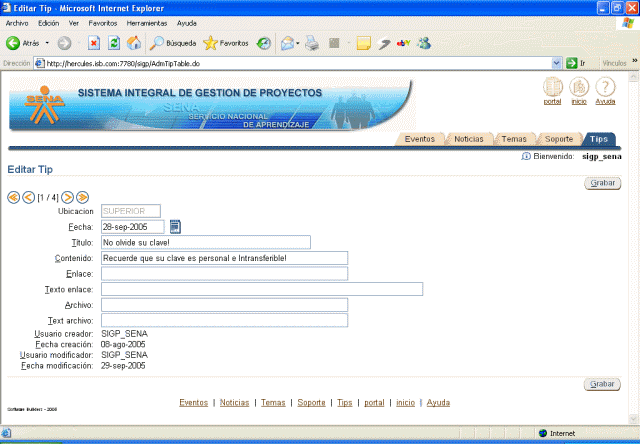Click the Archivo input field
The height and width of the screenshot is (444, 640).
224,305
